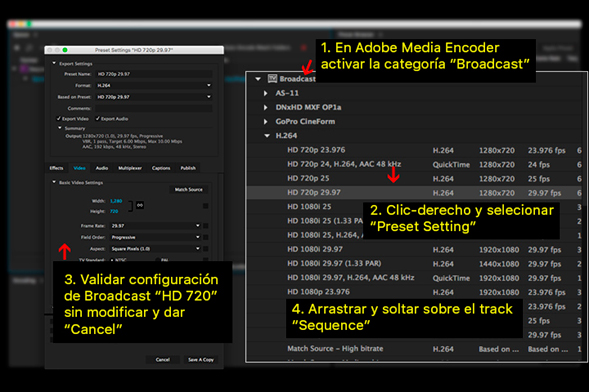589x392 pixels.
Task: Uncheck the Export Video checkbox
Action: 59,119
